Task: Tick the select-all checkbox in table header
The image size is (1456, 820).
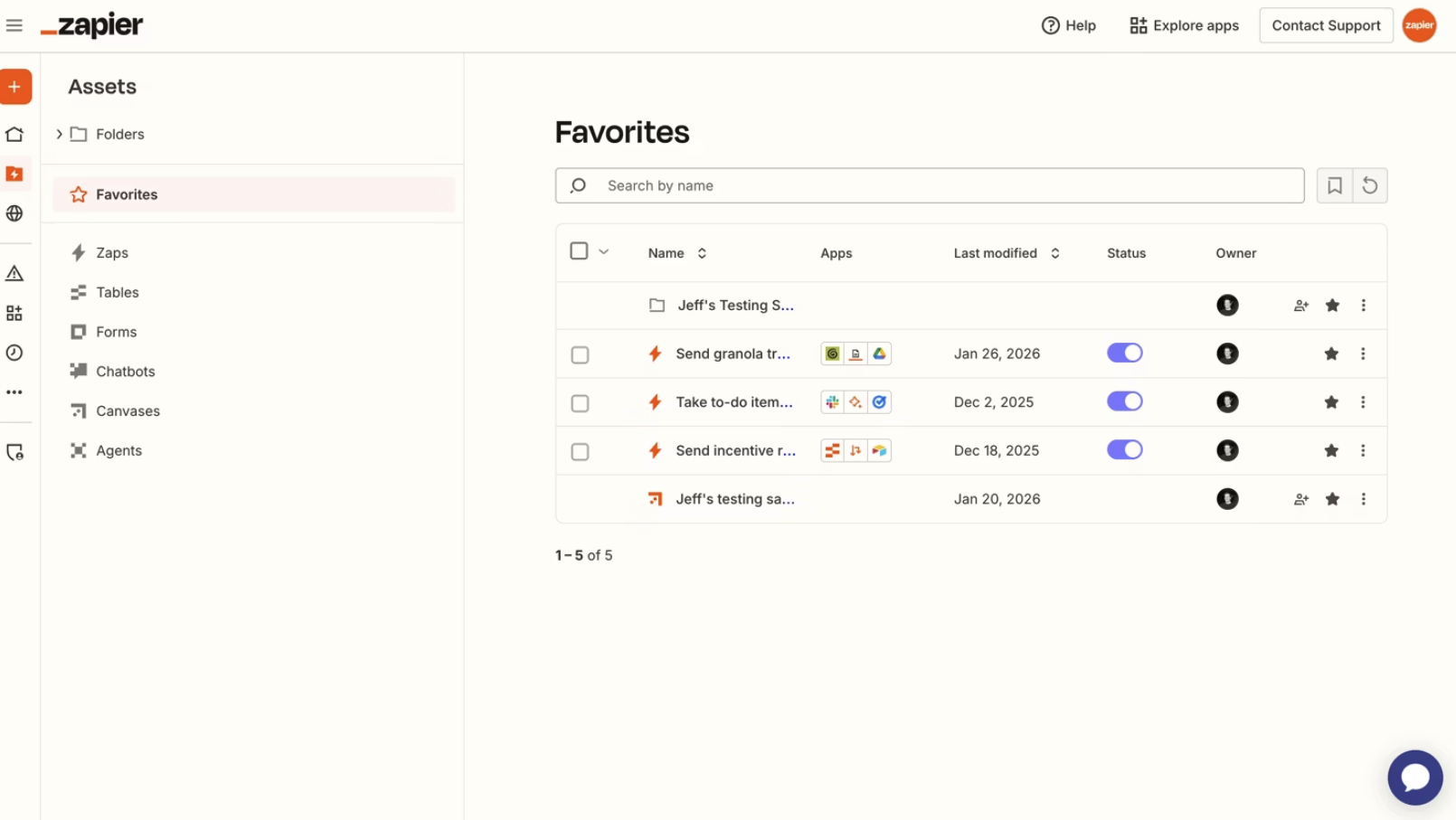Action: coord(580,250)
